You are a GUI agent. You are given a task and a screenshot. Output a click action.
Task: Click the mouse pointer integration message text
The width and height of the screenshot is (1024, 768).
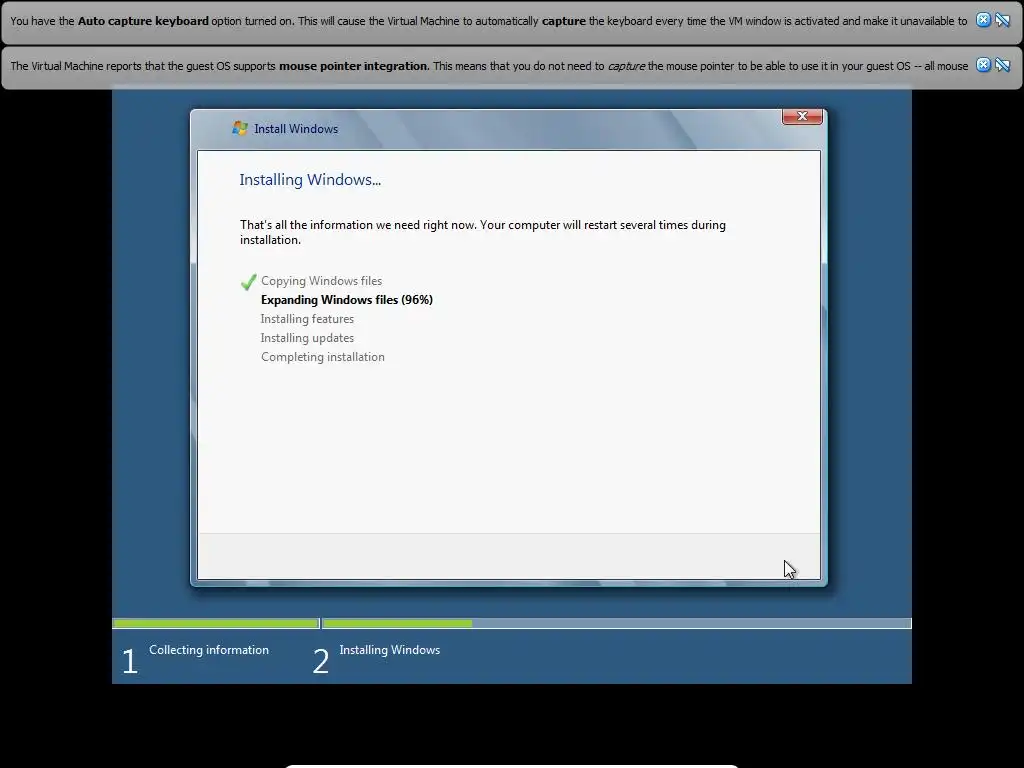point(489,66)
